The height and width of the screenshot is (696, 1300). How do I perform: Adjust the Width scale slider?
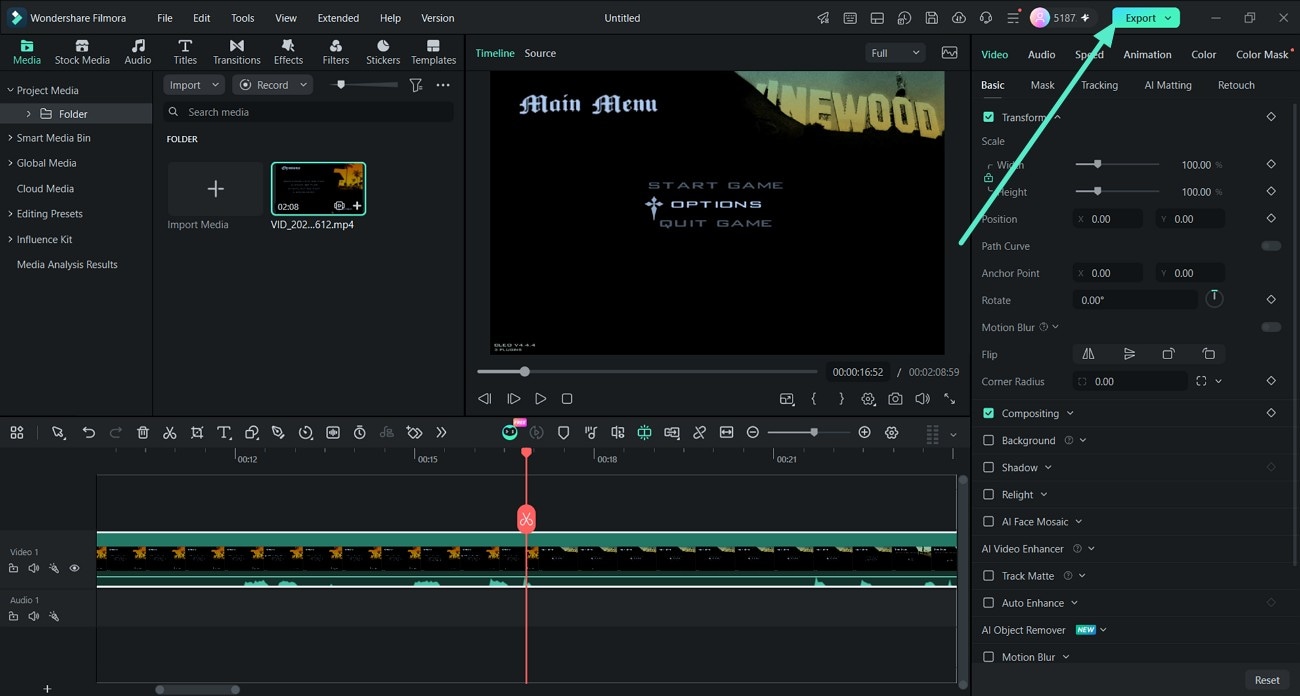[1117, 164]
